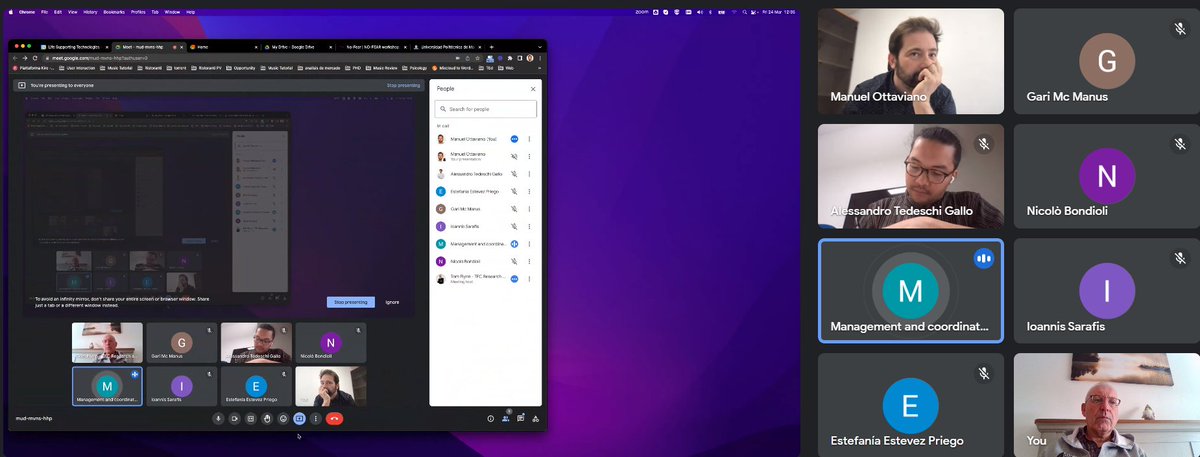Open options menu for Estefania Estevez Priego
The width and height of the screenshot is (1200, 457).
529,191
